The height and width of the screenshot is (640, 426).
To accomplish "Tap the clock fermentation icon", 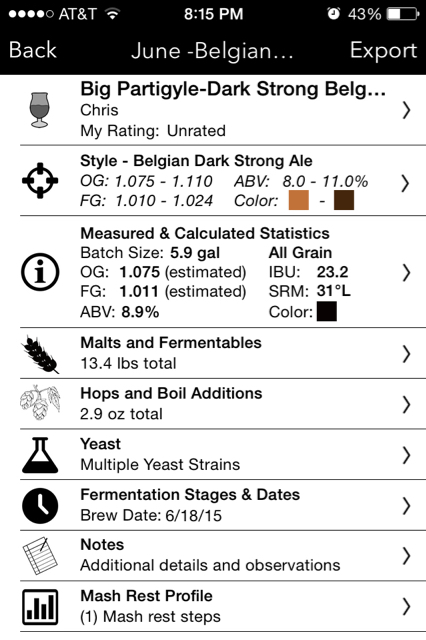I will tap(40, 506).
